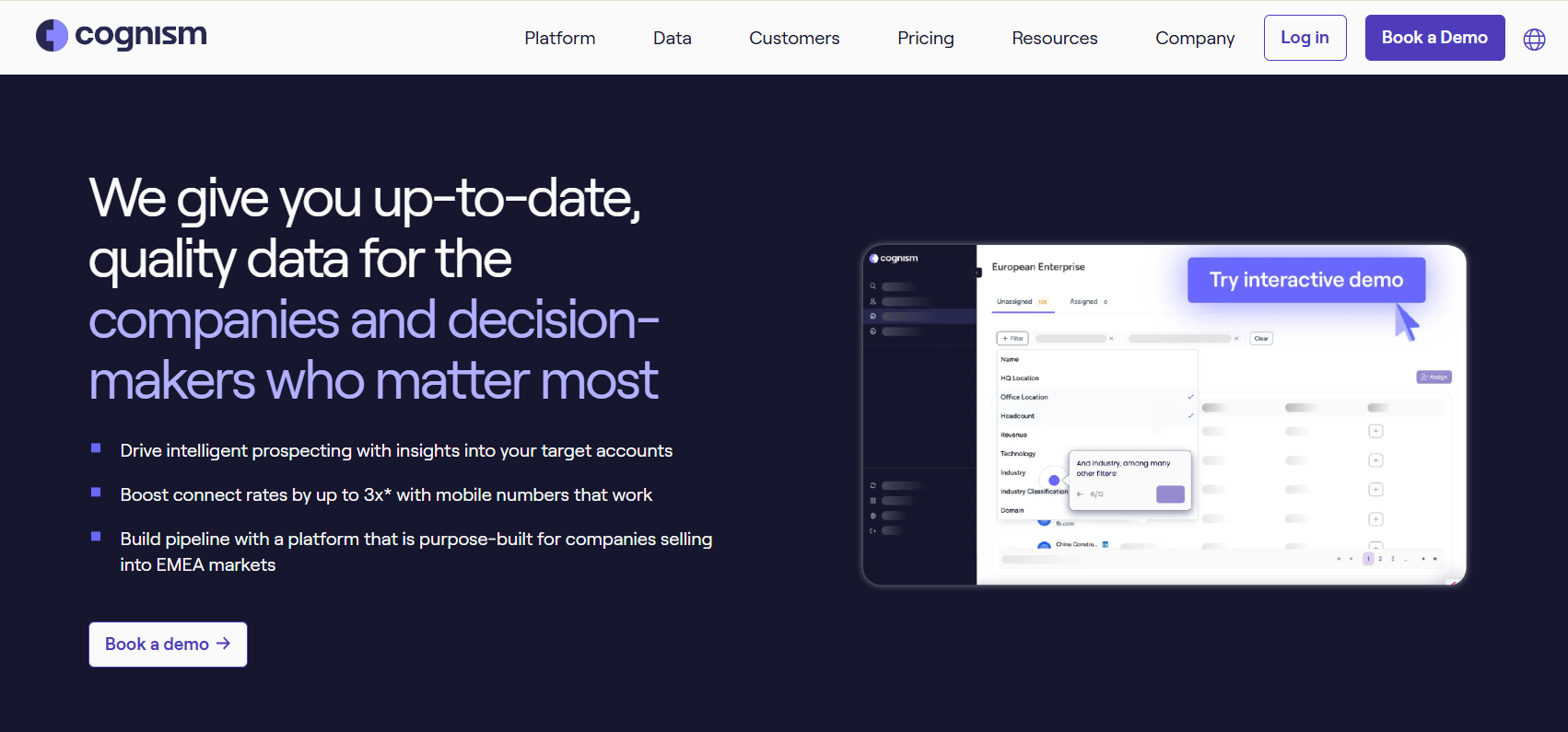The width and height of the screenshot is (1568, 732).
Task: Click the "European Enterprise" list title
Action: (1038, 267)
